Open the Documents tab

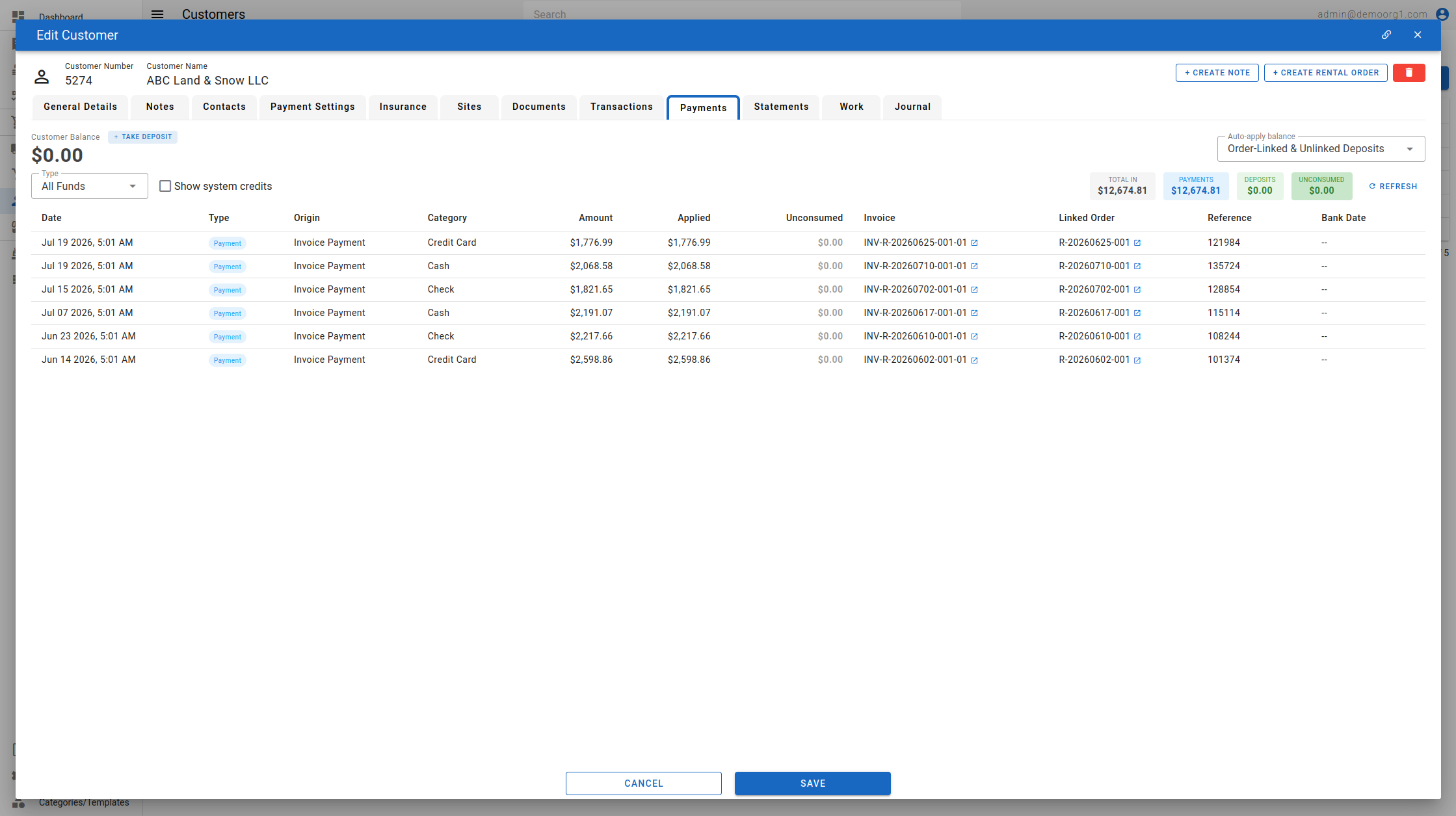(x=539, y=107)
